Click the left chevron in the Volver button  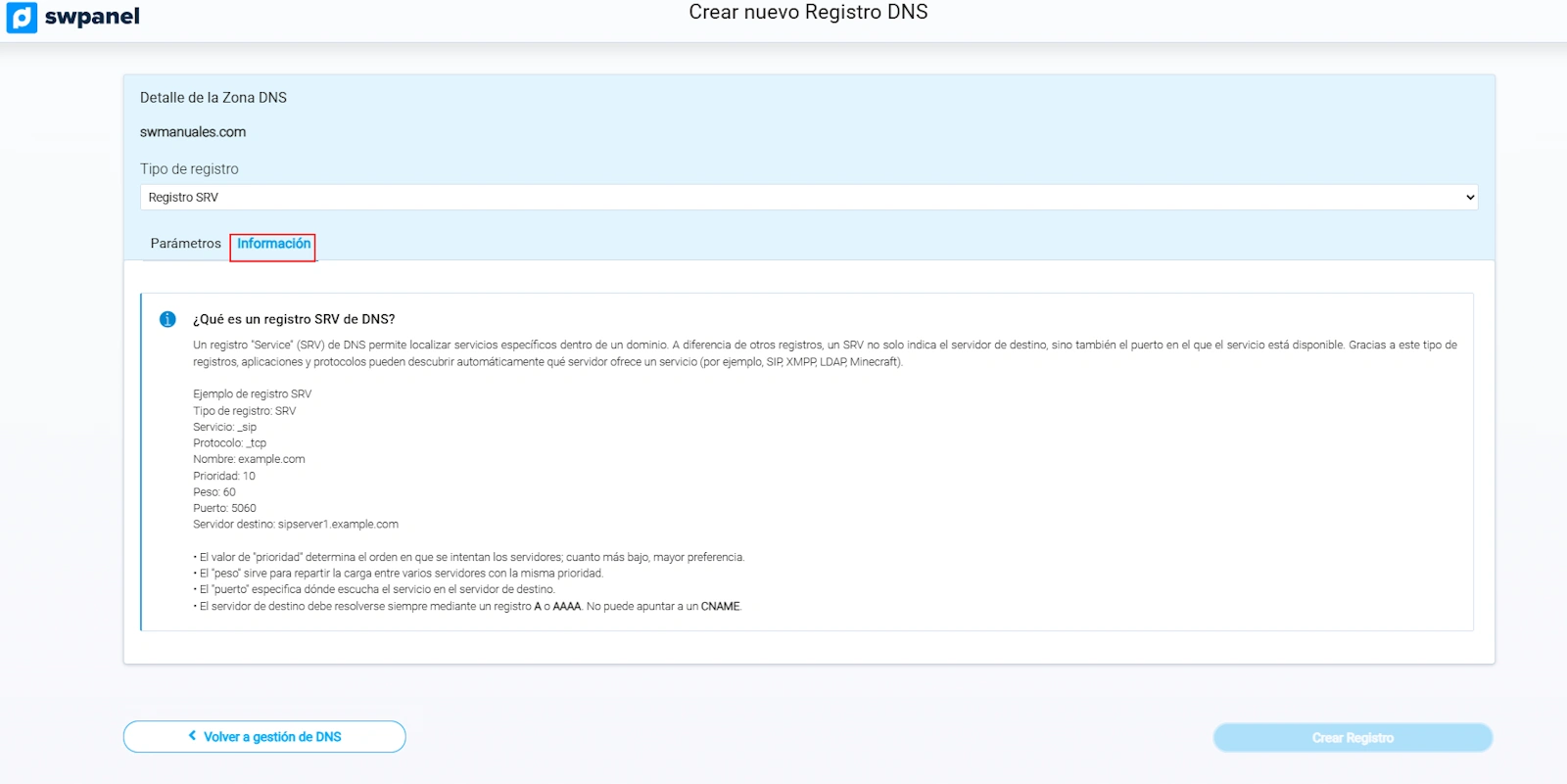click(x=192, y=736)
